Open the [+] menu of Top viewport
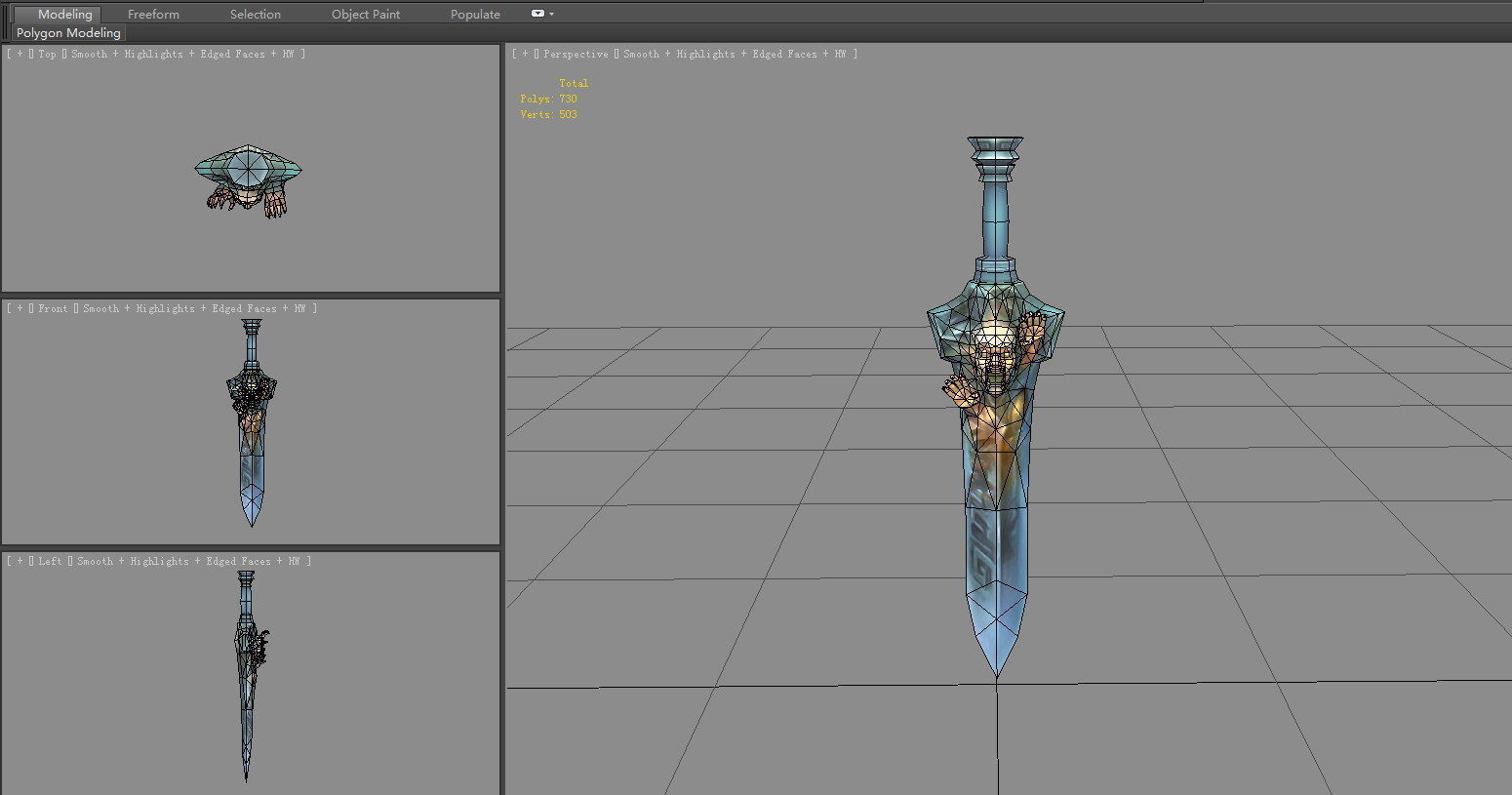 pos(20,54)
